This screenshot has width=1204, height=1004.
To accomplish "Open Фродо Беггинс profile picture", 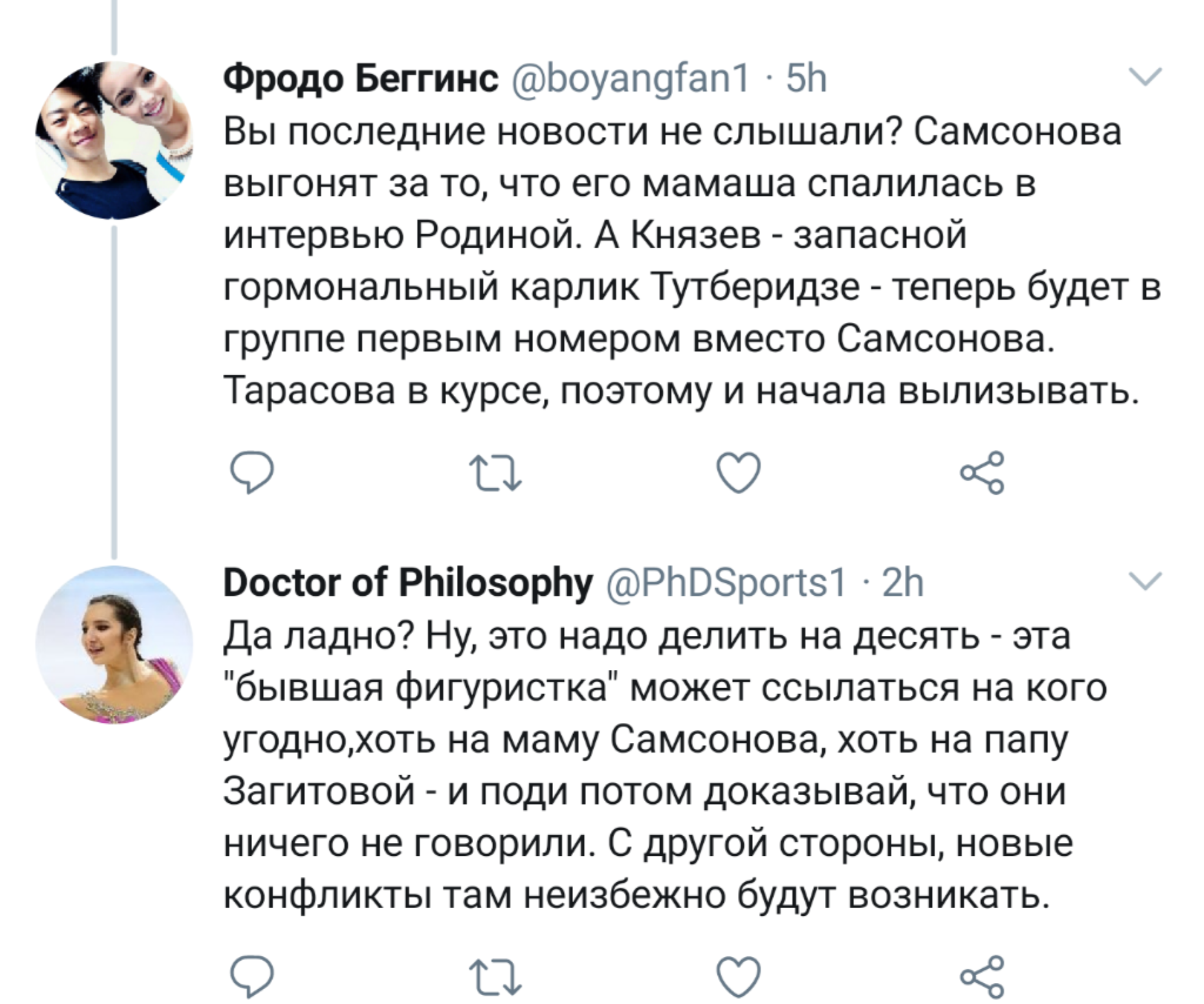I will pos(115,140).
